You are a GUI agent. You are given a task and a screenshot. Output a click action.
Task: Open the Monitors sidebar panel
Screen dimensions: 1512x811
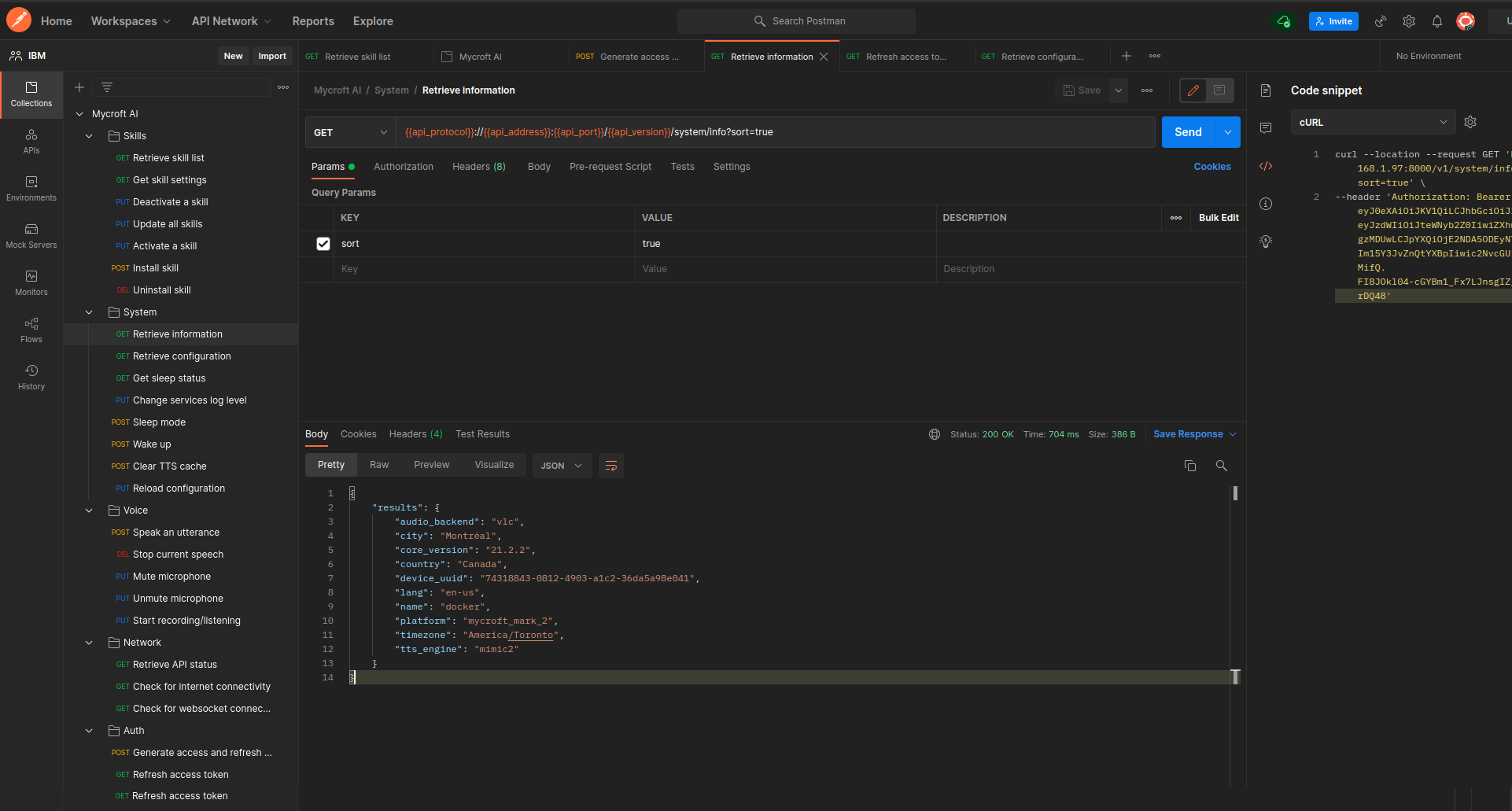(x=31, y=283)
